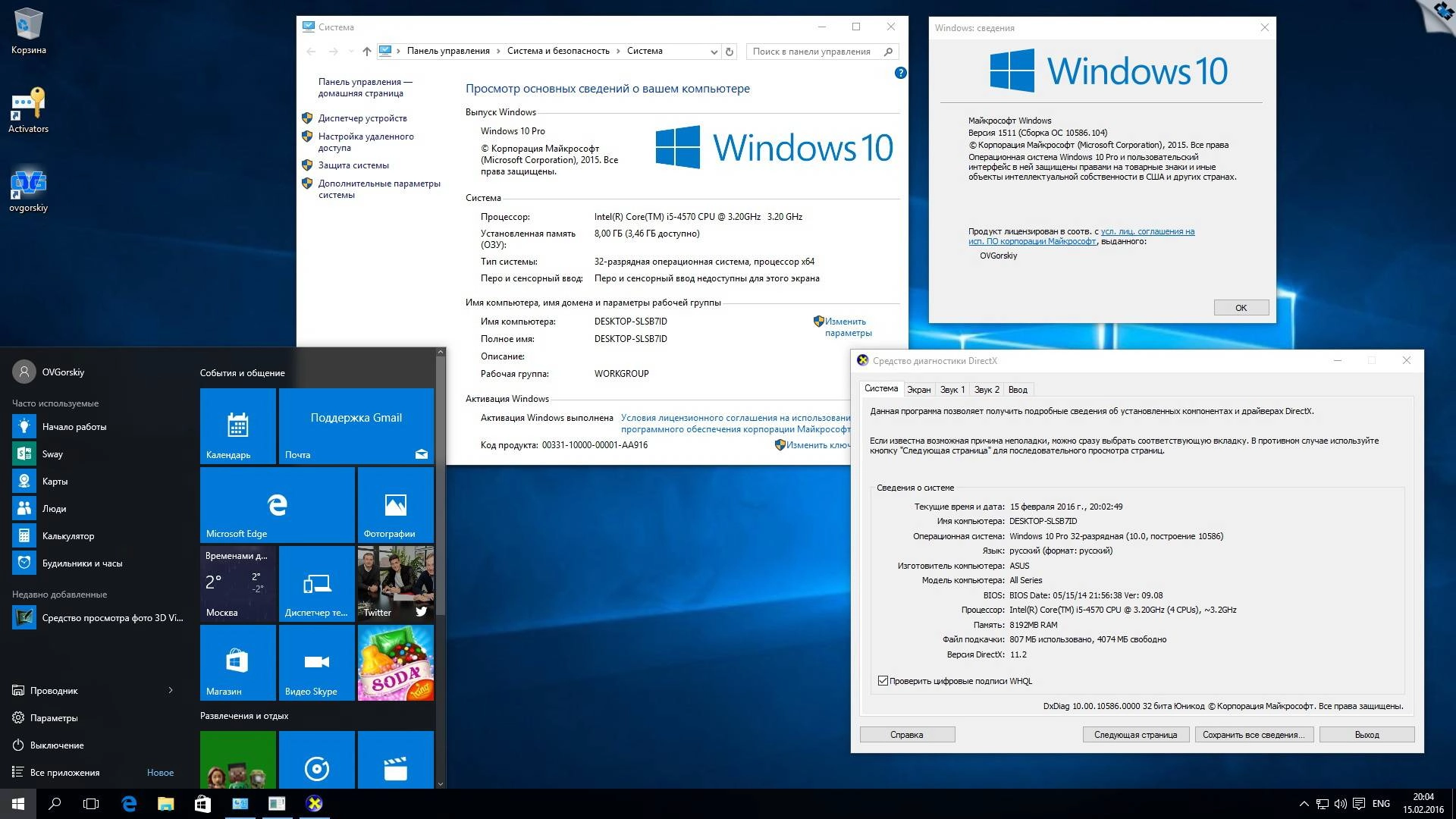Expand breadcrumb arrow after Система и безопасность
This screenshot has width=1456, height=819.
[x=618, y=52]
